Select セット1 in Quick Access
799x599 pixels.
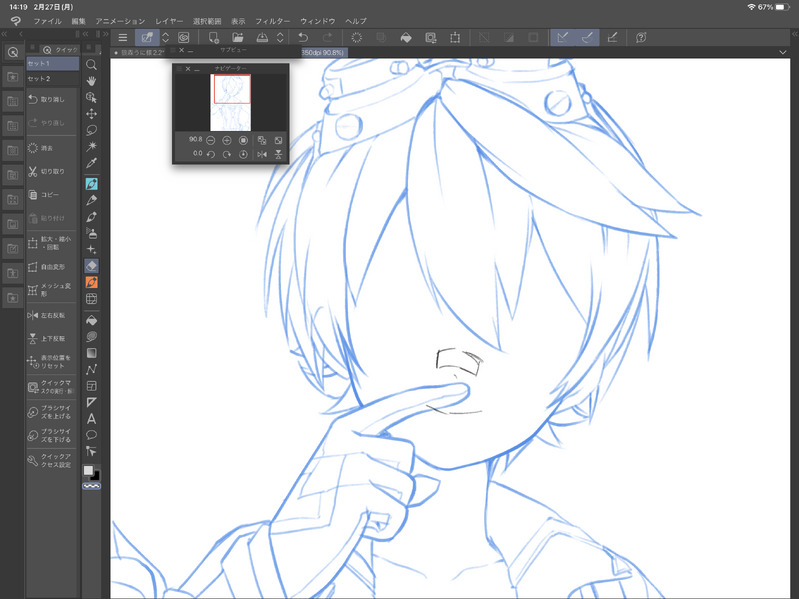pos(52,64)
